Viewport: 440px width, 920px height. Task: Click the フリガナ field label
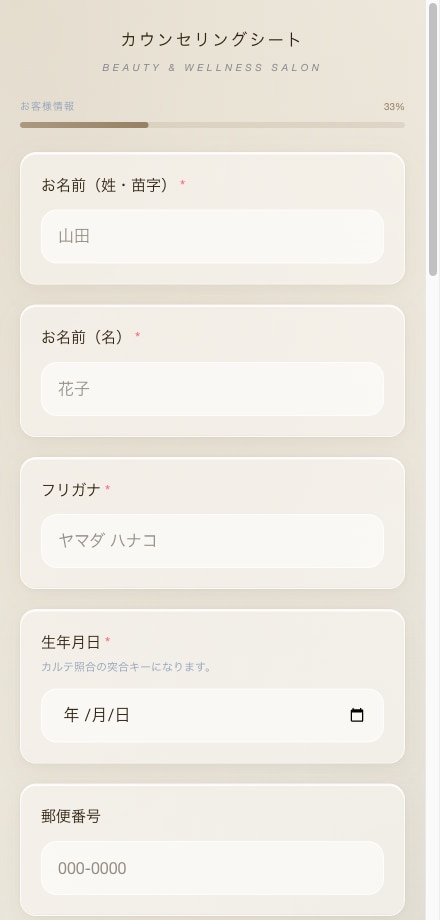(x=71, y=490)
